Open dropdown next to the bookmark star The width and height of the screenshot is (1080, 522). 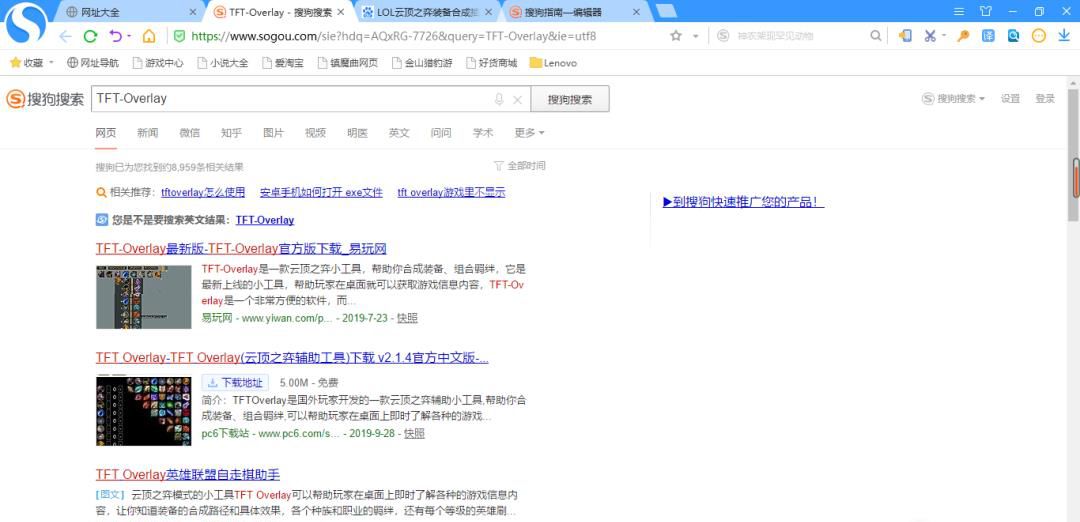pos(696,36)
